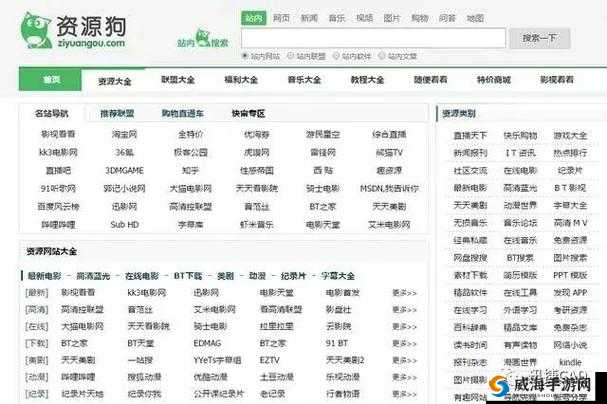Screen dimensions: 607x404
Task: Open 在线学习 in 资源类别 sidebar
Action: click(x=470, y=310)
